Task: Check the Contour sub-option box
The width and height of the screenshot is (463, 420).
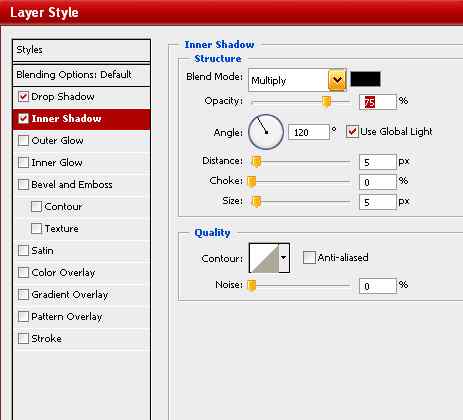Action: pos(36,207)
